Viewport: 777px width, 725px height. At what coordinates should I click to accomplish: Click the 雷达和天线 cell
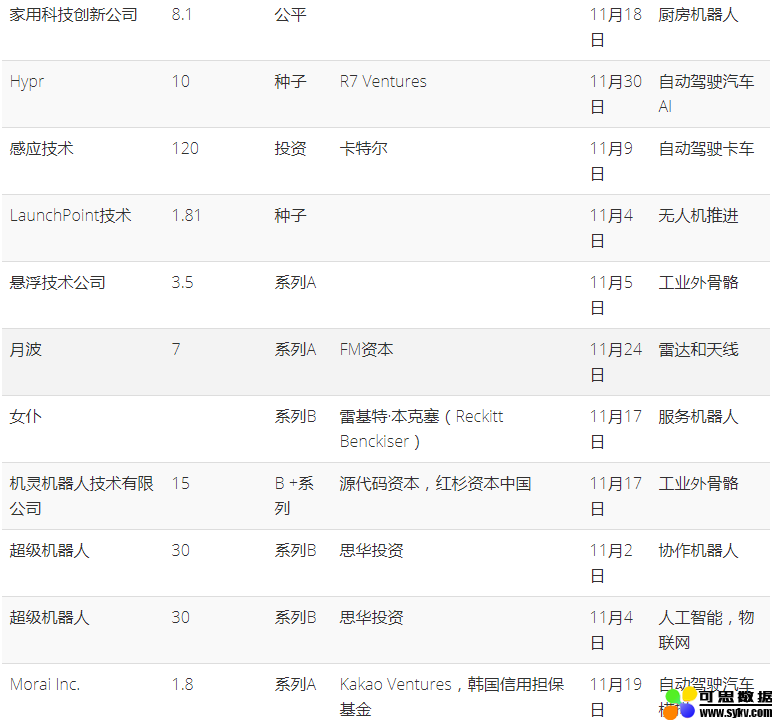tap(698, 349)
